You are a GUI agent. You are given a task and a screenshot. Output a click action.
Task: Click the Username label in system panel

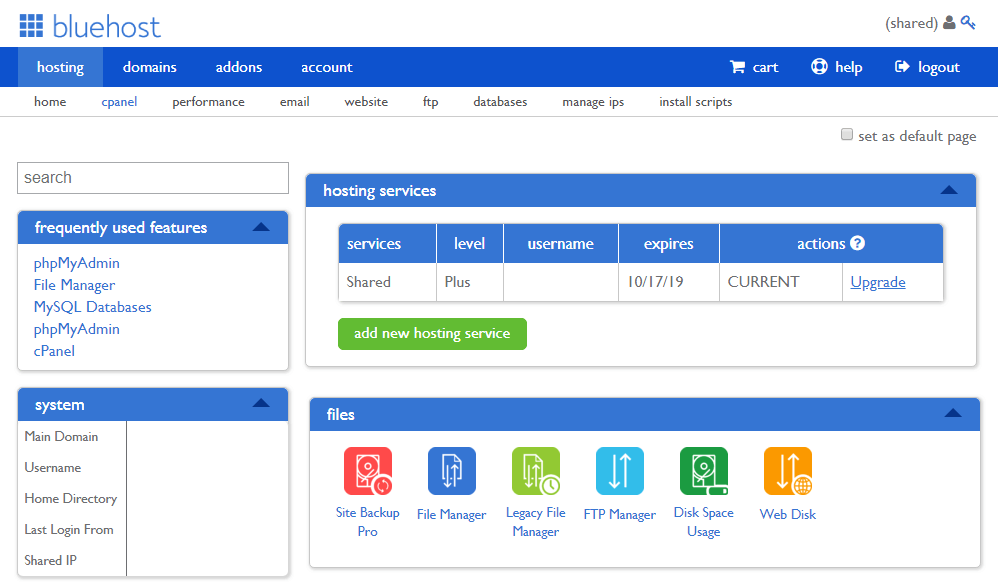pos(53,468)
